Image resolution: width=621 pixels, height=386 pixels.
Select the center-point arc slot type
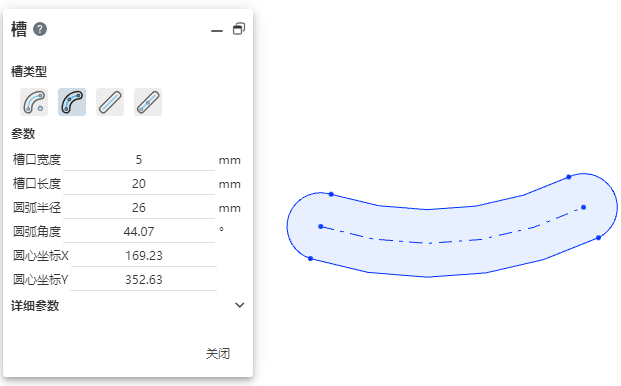34,102
